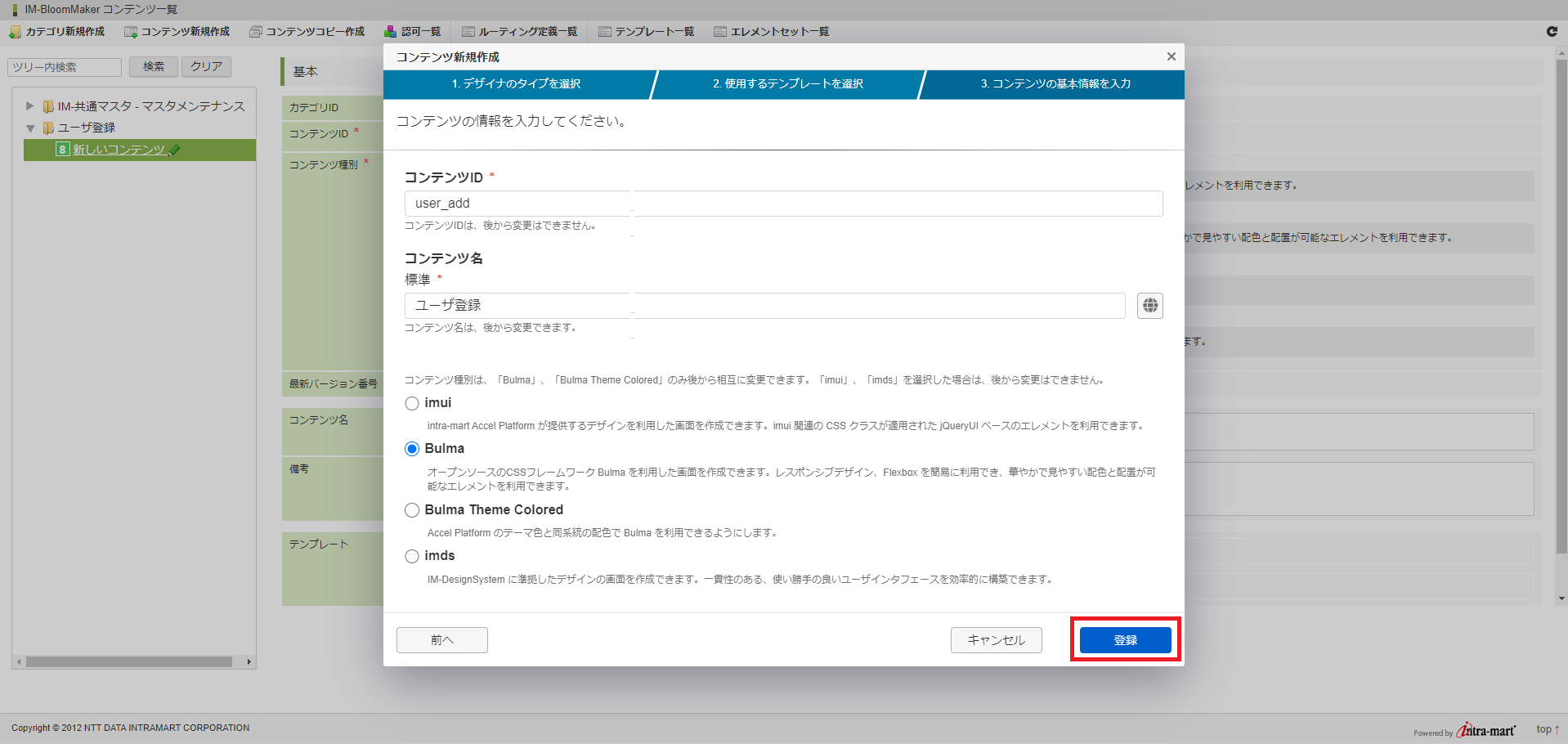Click the intra-mart logo in the footer
The image size is (1568, 744).
[x=1486, y=730]
